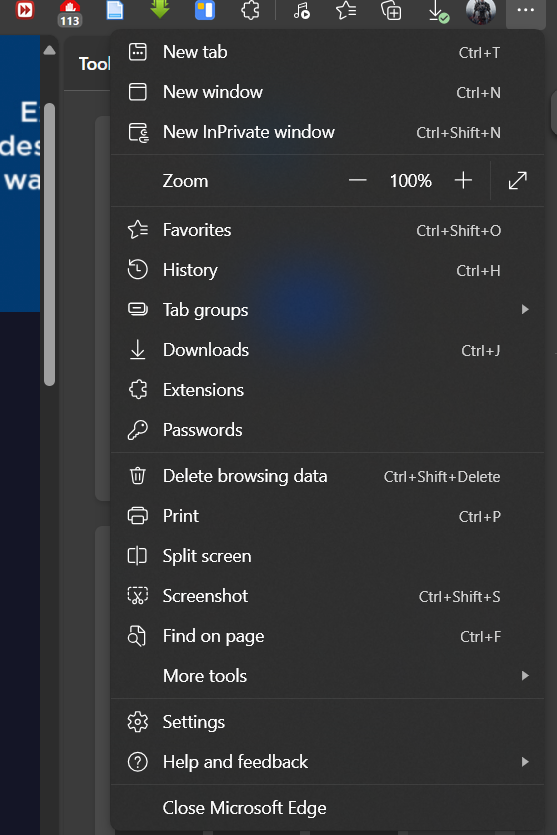Viewport: 557px width, 835px height.
Task: Open Settings from the menu
Action: click(327, 722)
